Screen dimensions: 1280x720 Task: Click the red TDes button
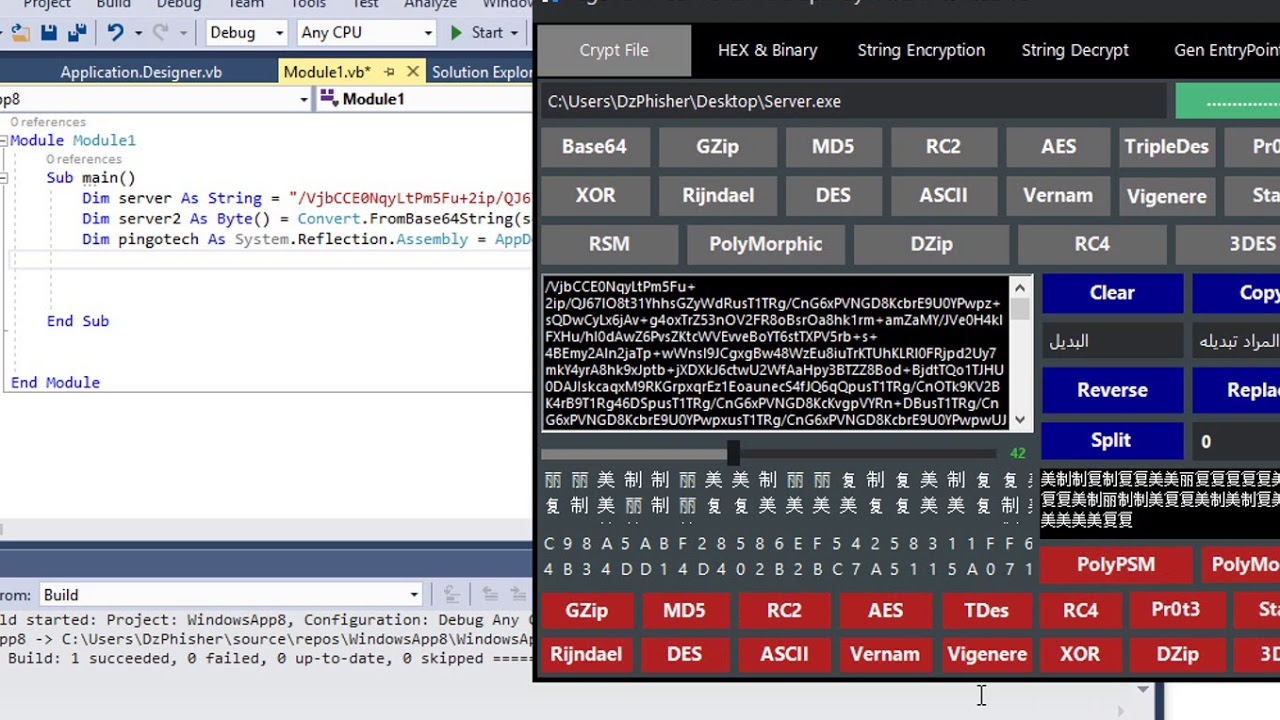tap(986, 610)
